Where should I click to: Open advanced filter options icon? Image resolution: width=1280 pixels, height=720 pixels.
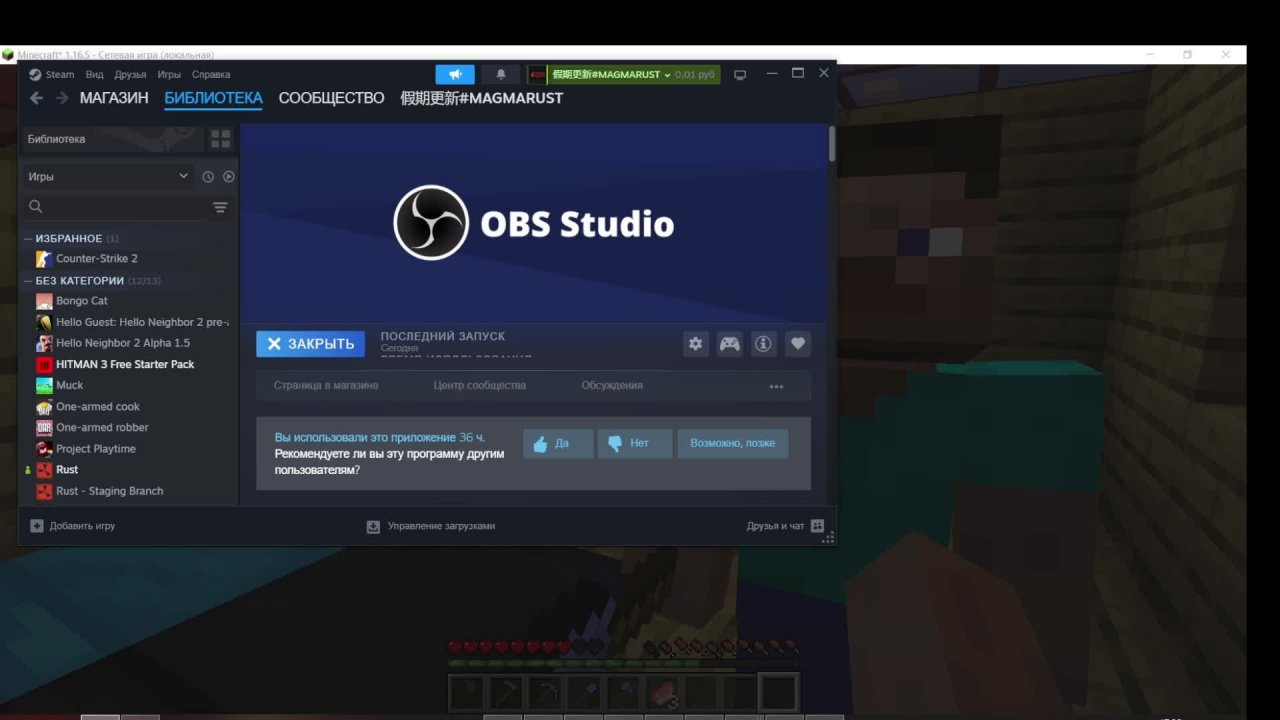pyautogui.click(x=220, y=207)
